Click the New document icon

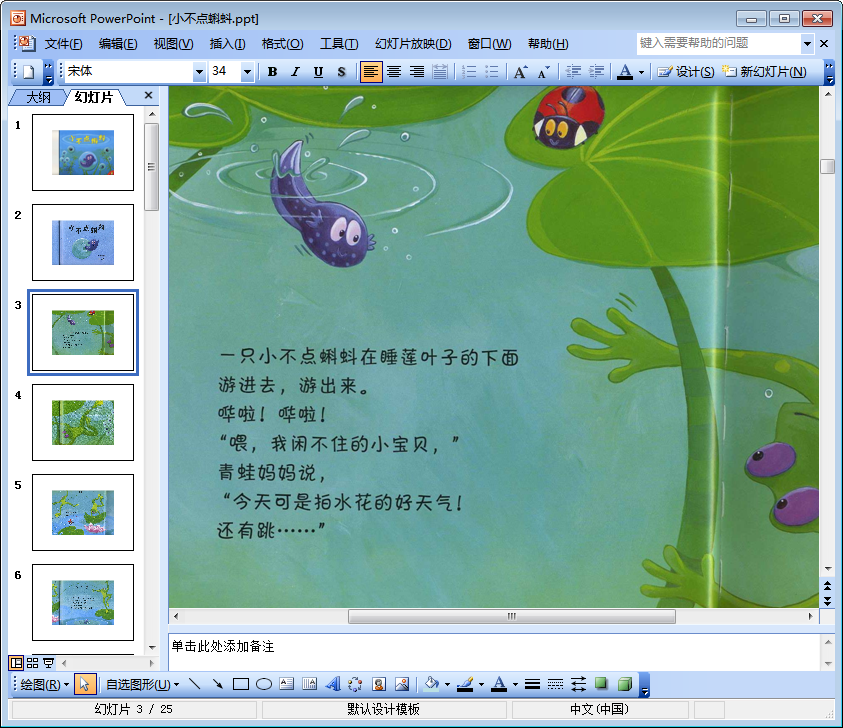(28, 72)
